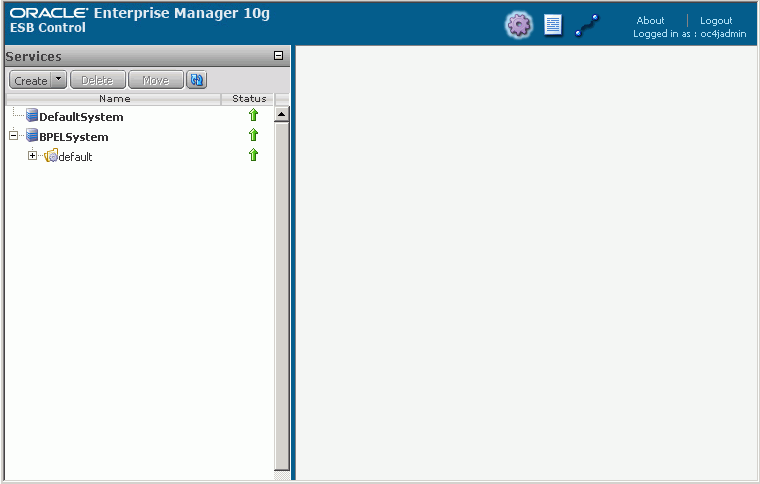Collapse the BPELSystem tree node
Viewport: 760px width, 484px height.
pyautogui.click(x=14, y=135)
